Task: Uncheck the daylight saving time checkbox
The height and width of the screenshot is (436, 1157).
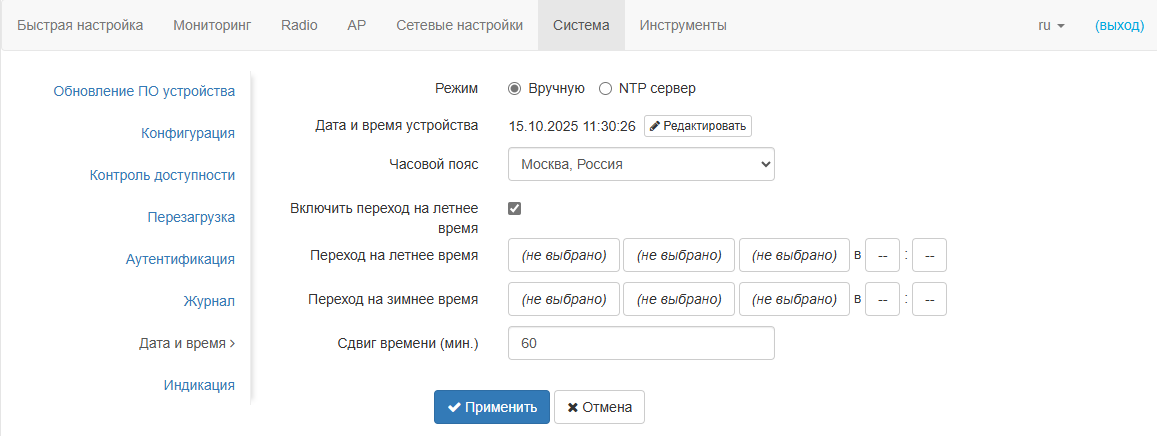Action: 515,209
